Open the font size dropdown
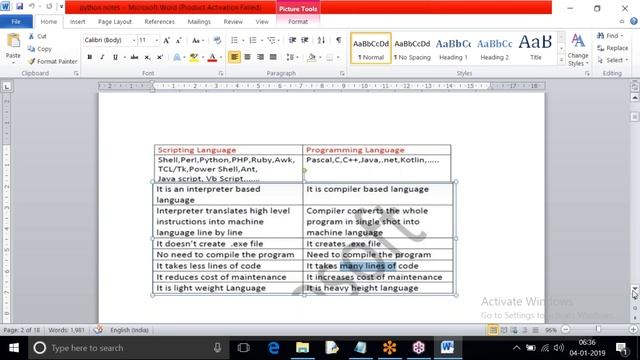Viewport: 640px width, 360px height. (x=156, y=40)
